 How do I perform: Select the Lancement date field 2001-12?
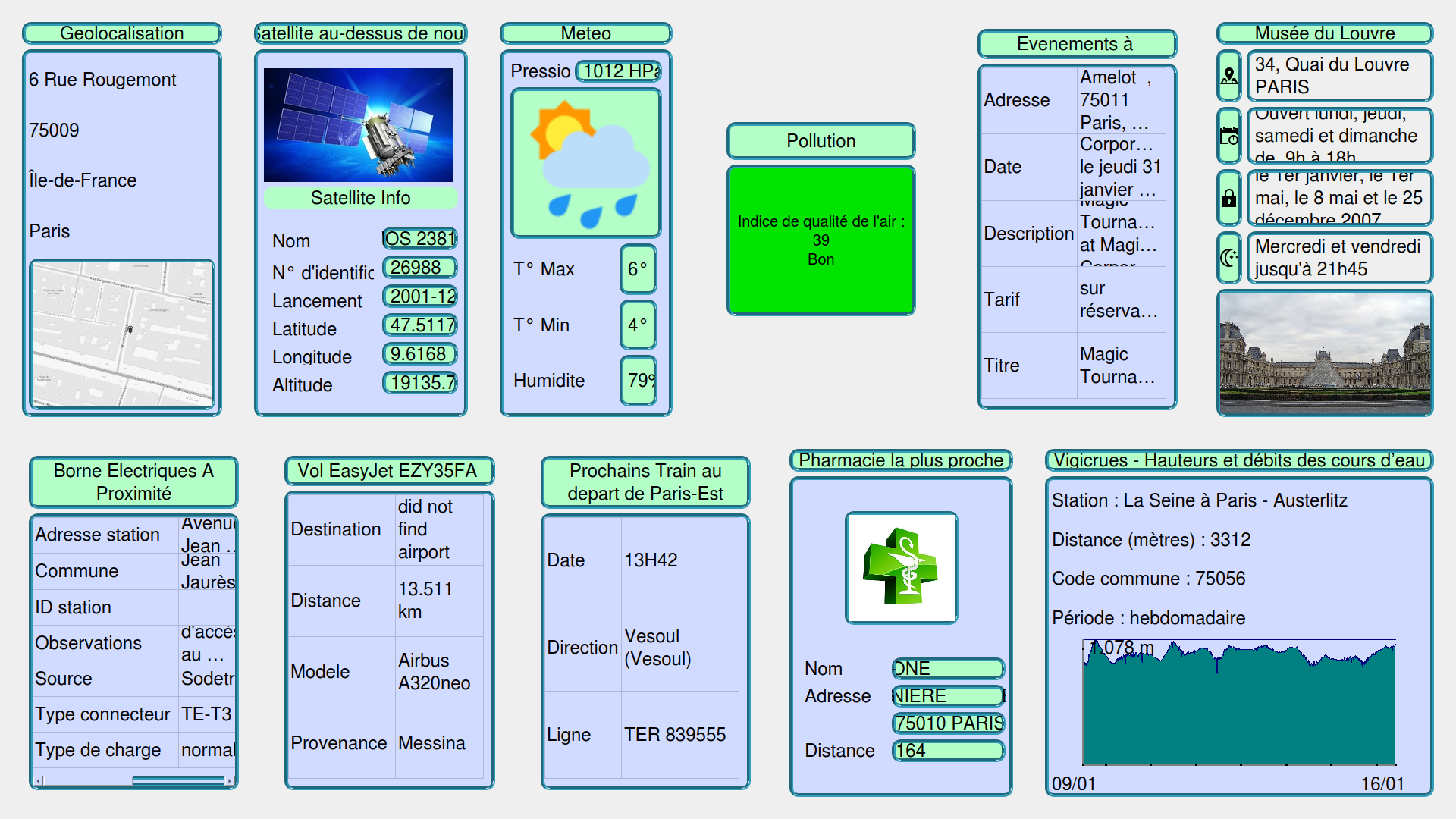point(419,297)
